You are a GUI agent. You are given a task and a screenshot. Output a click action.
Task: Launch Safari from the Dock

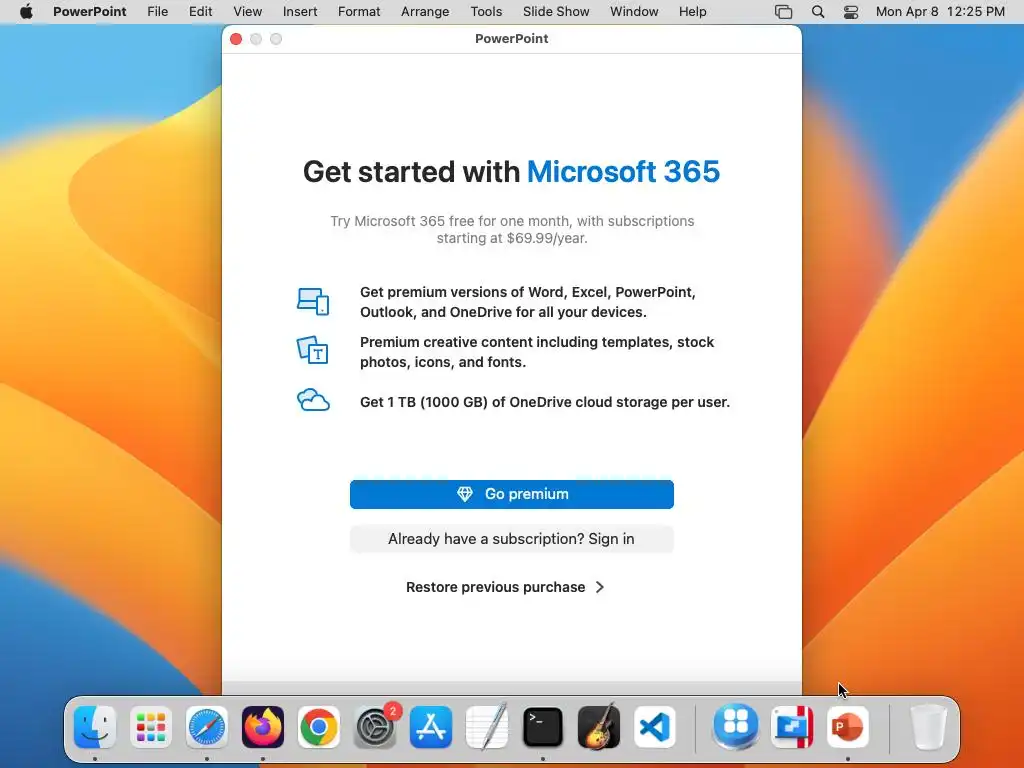click(x=207, y=727)
